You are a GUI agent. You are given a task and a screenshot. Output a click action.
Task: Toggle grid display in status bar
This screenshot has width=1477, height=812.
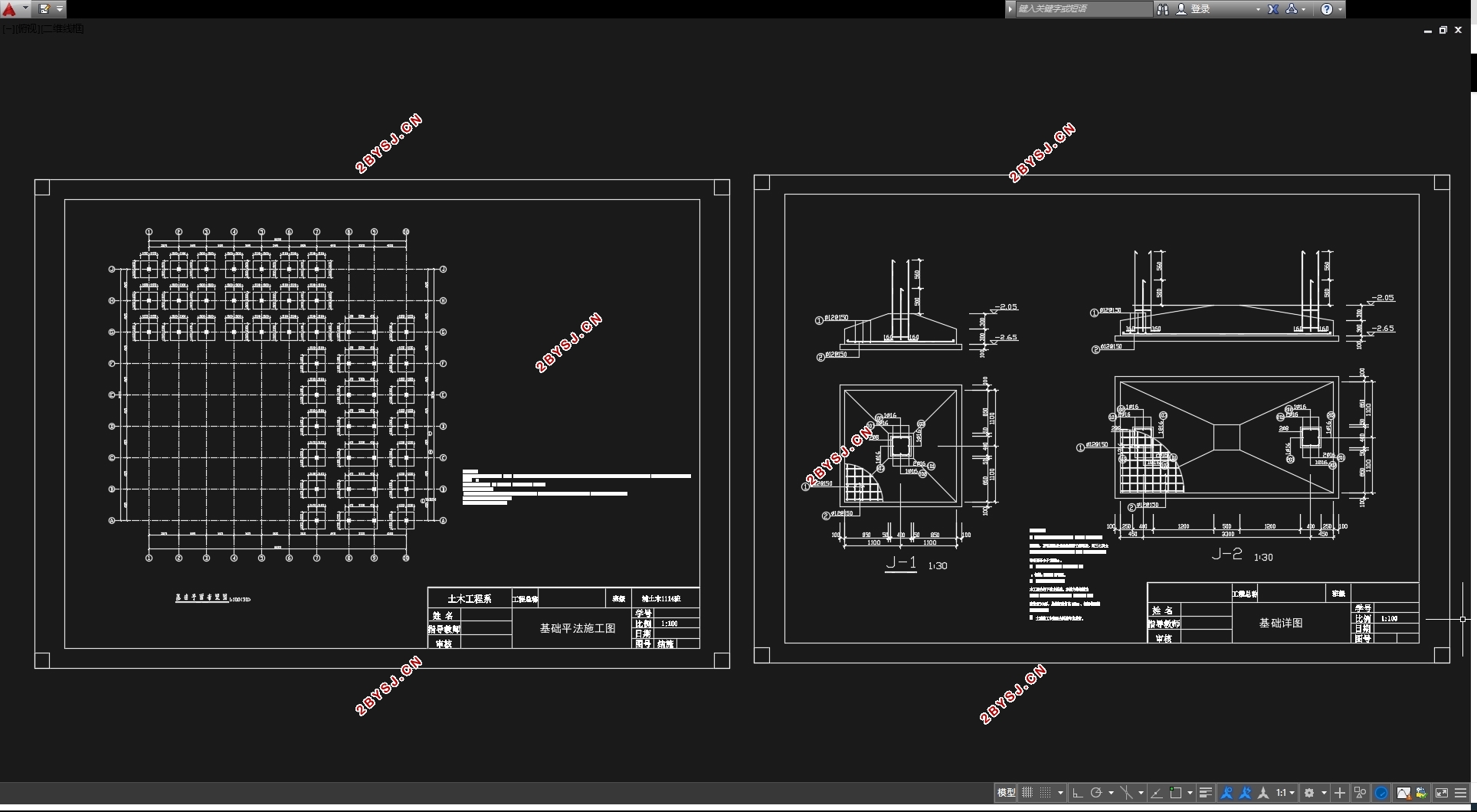[1027, 793]
